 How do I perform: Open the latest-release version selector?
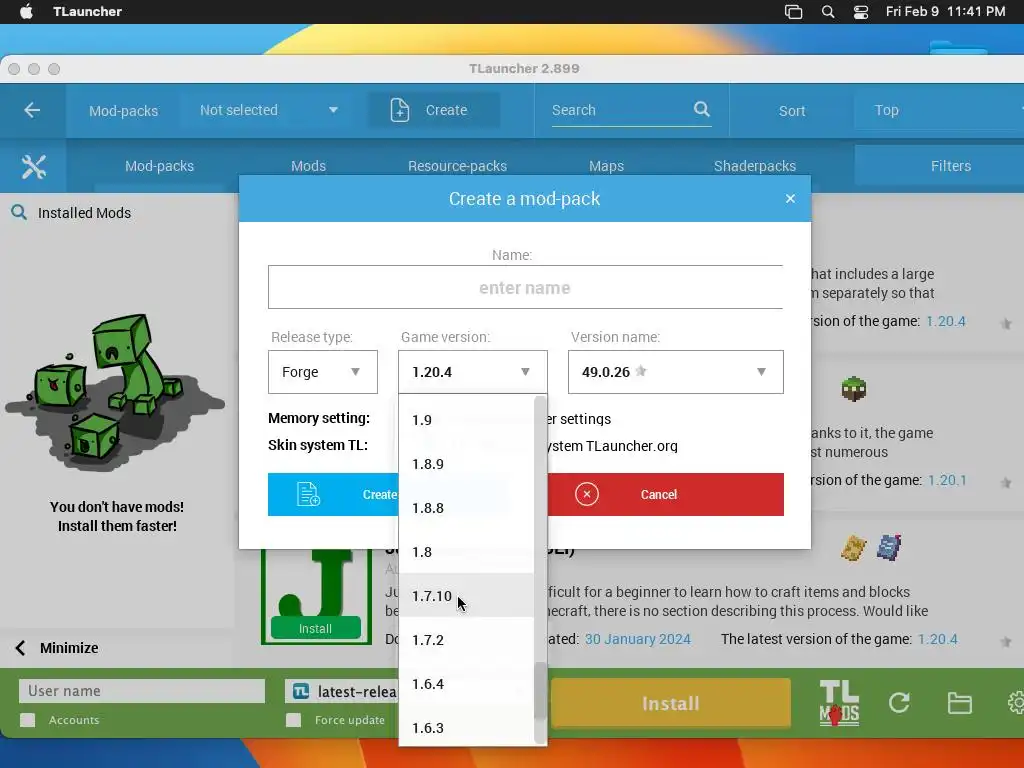pyautogui.click(x=342, y=692)
